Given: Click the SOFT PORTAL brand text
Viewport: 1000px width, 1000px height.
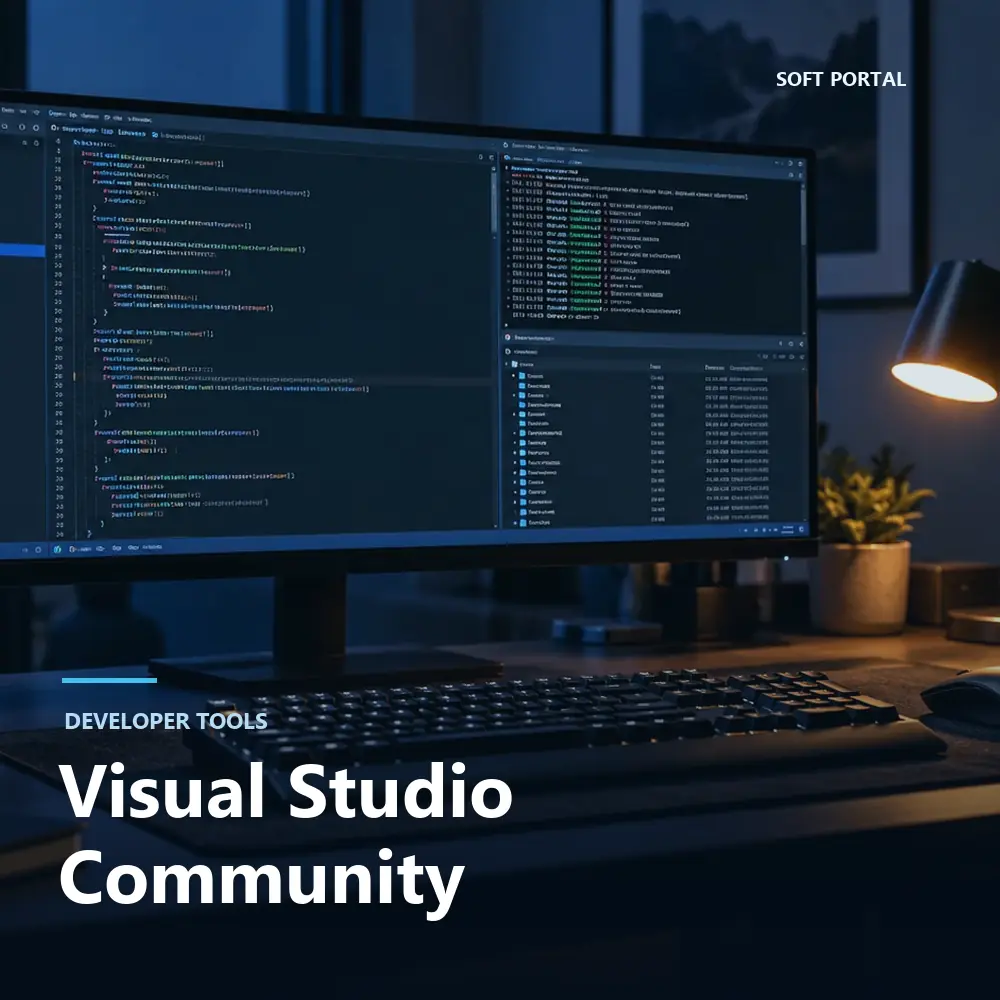Looking at the screenshot, I should (x=841, y=79).
